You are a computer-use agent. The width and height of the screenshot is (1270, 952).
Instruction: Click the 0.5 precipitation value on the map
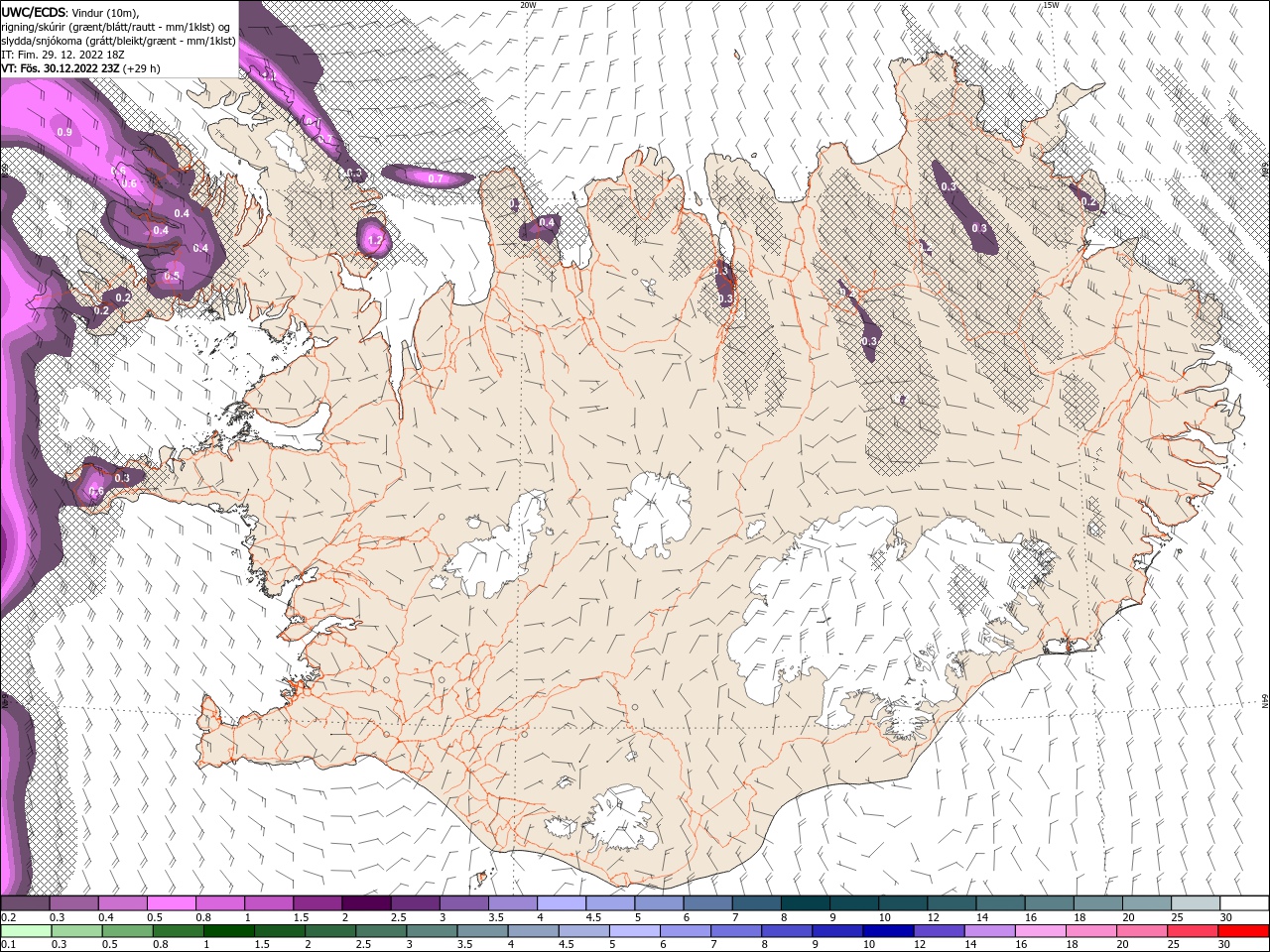pyautogui.click(x=172, y=276)
